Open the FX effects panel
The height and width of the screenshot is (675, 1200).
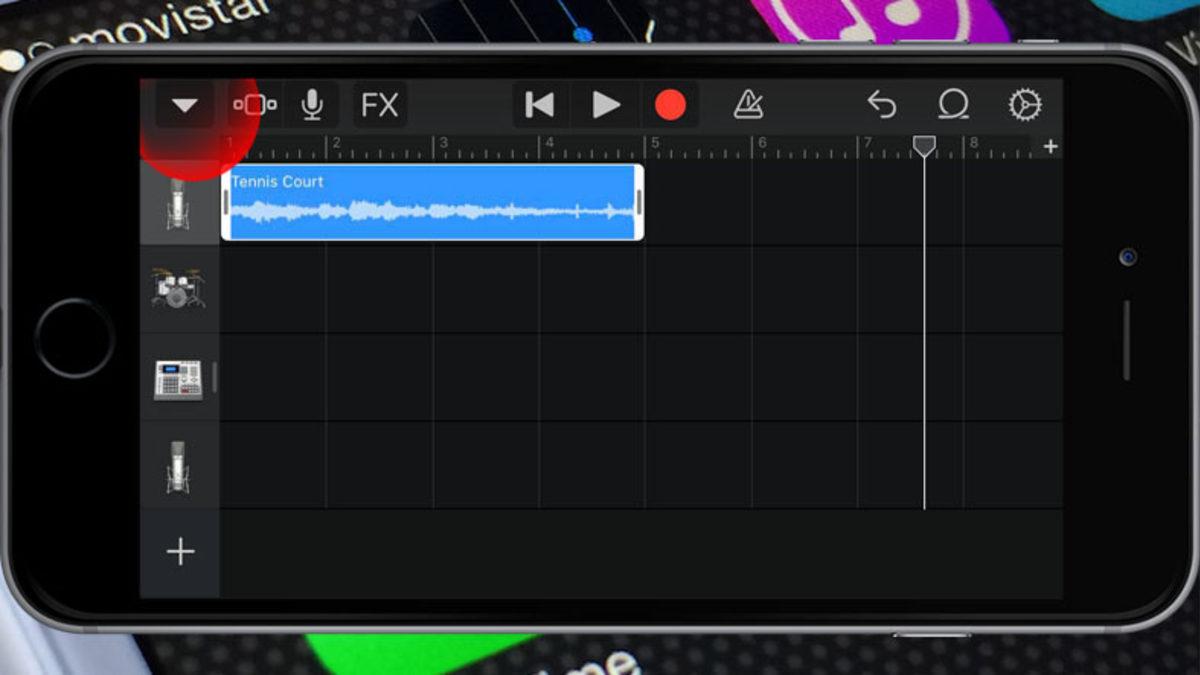point(380,105)
